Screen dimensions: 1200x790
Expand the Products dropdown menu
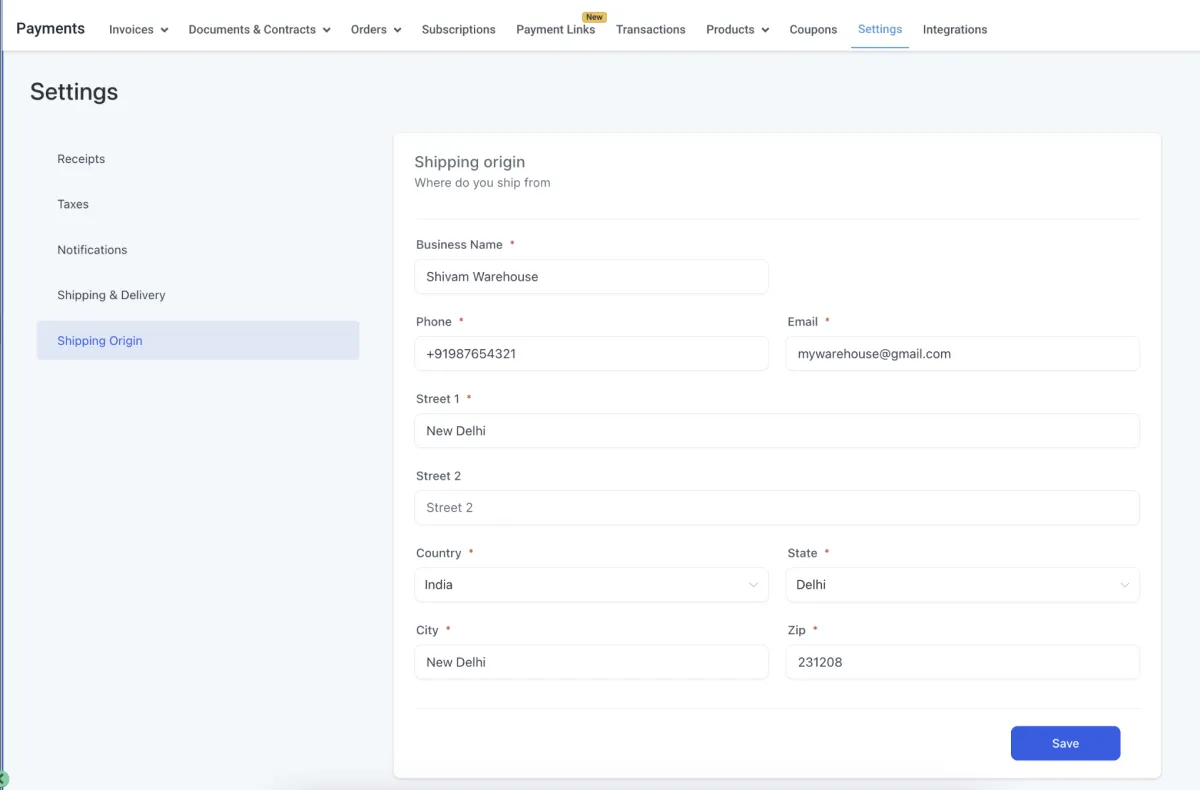tap(737, 30)
